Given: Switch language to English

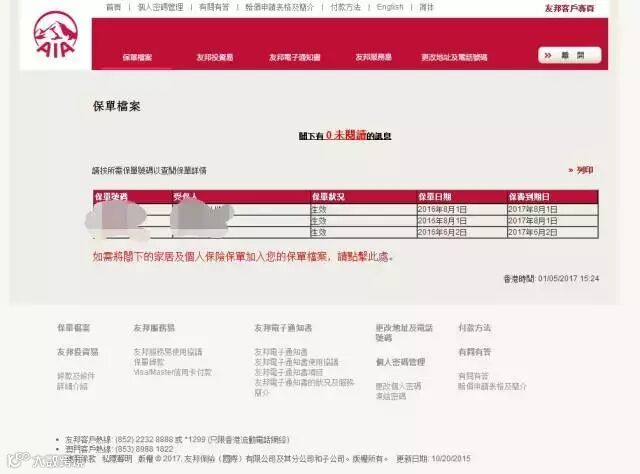Looking at the screenshot, I should click(x=390, y=7).
